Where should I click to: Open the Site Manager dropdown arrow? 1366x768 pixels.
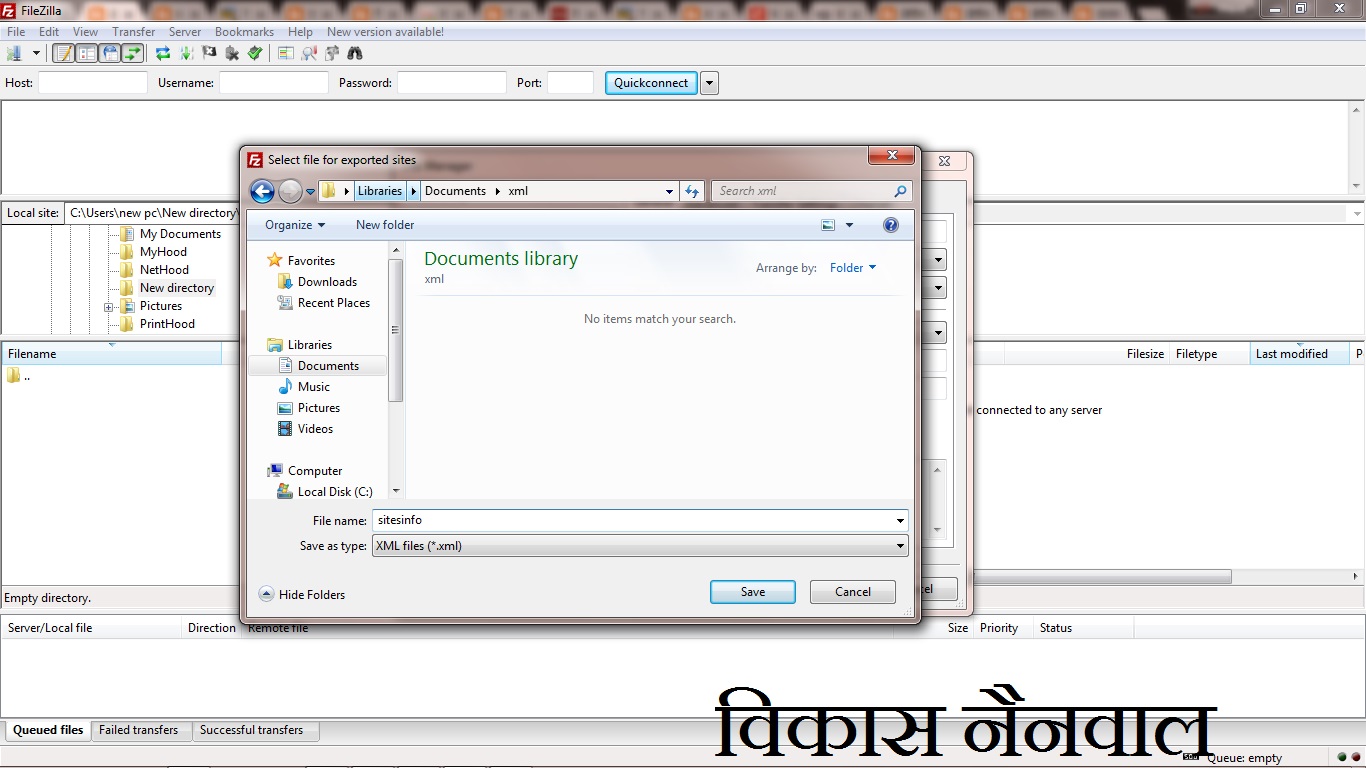[x=36, y=53]
